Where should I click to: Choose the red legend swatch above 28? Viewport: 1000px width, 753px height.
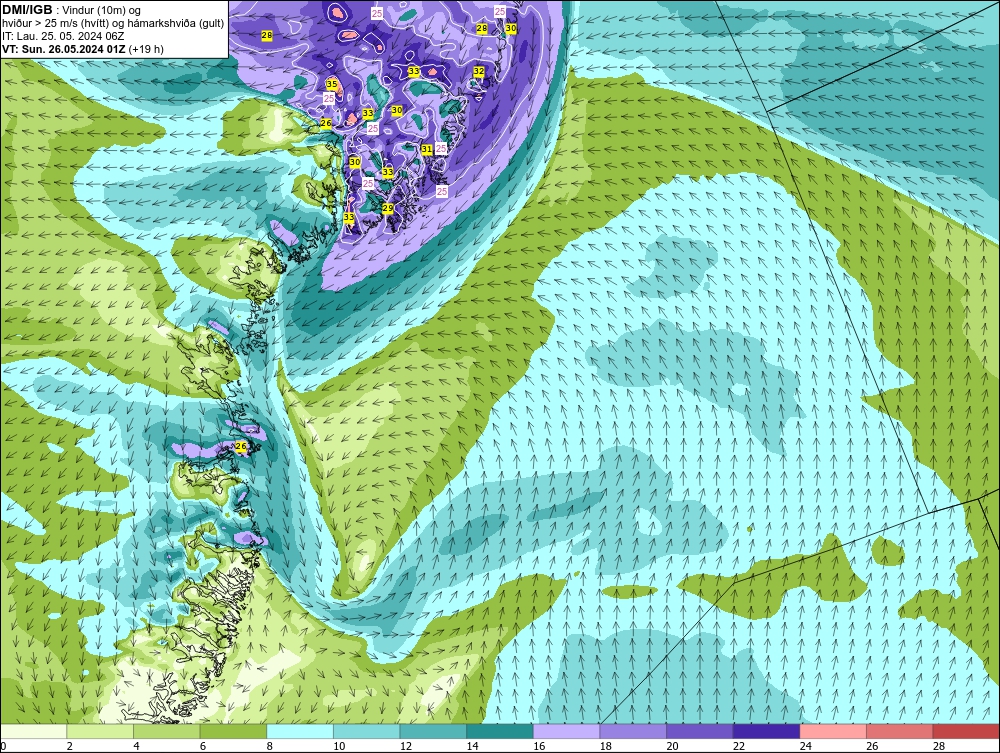pyautogui.click(x=966, y=731)
